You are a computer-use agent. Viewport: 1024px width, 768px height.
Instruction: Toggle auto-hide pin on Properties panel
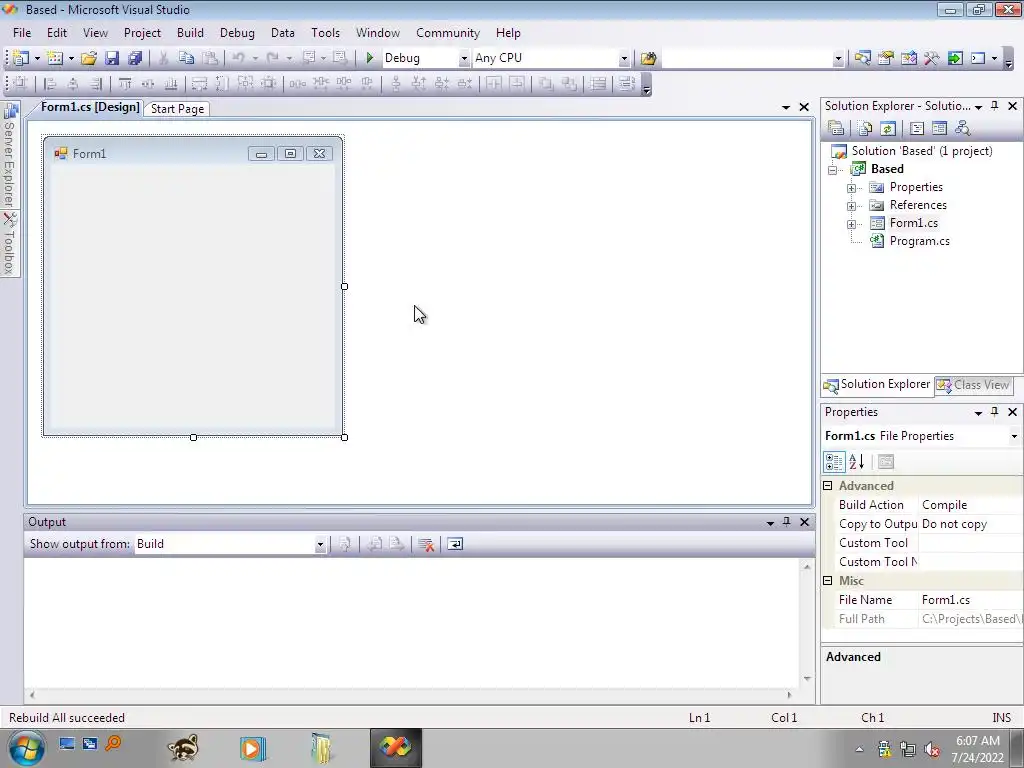pos(995,412)
